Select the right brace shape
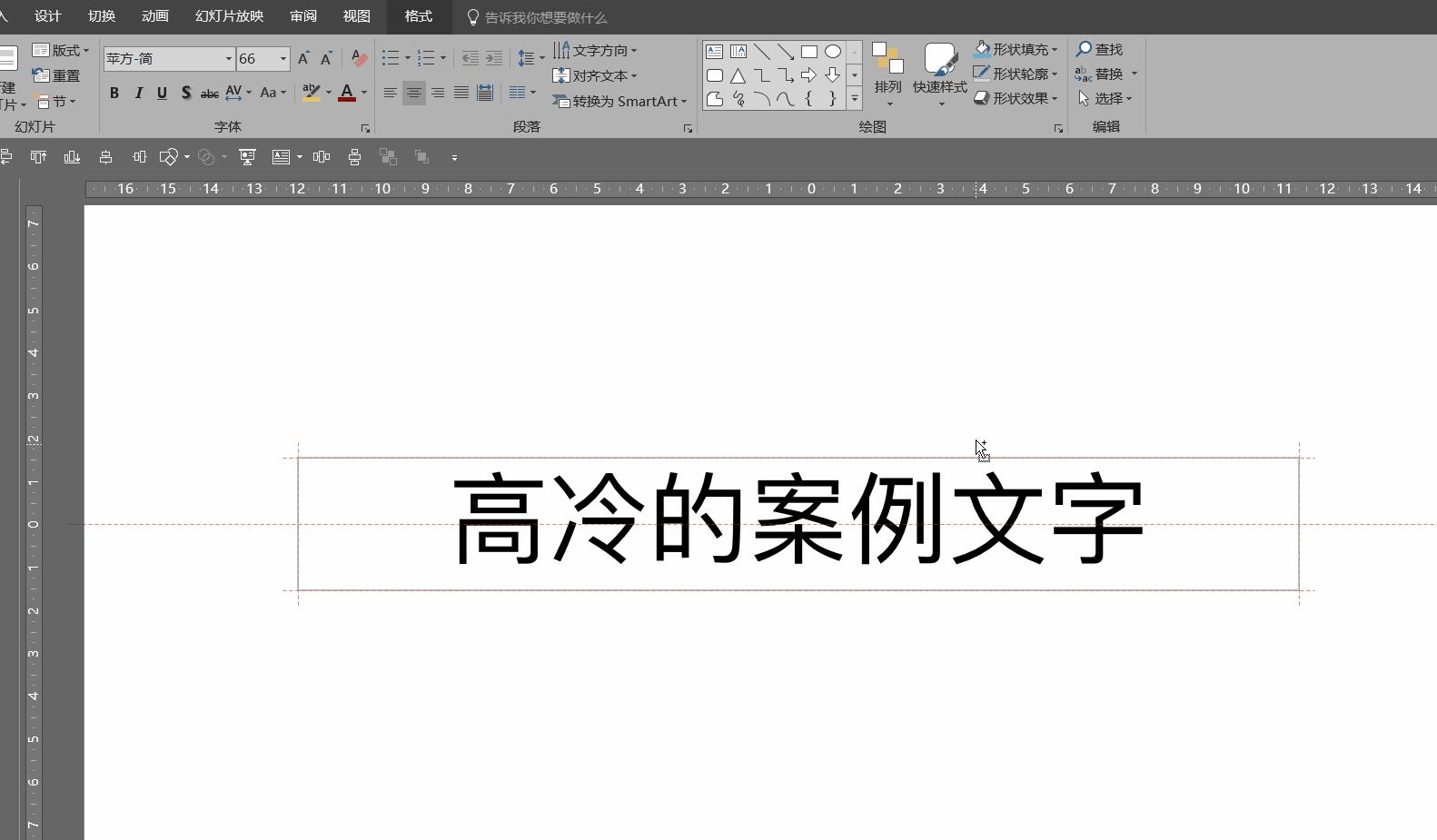1437x840 pixels. tap(833, 99)
